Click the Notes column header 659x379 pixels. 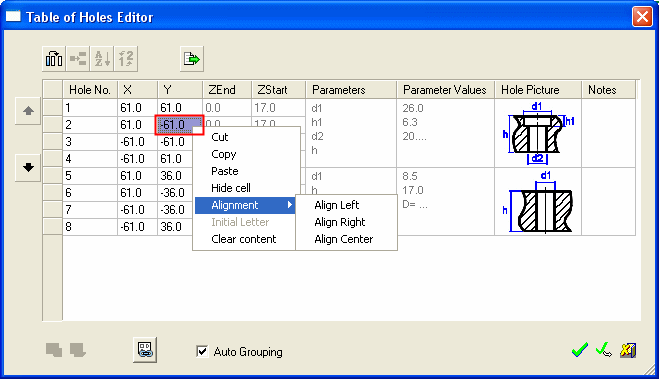(609, 90)
